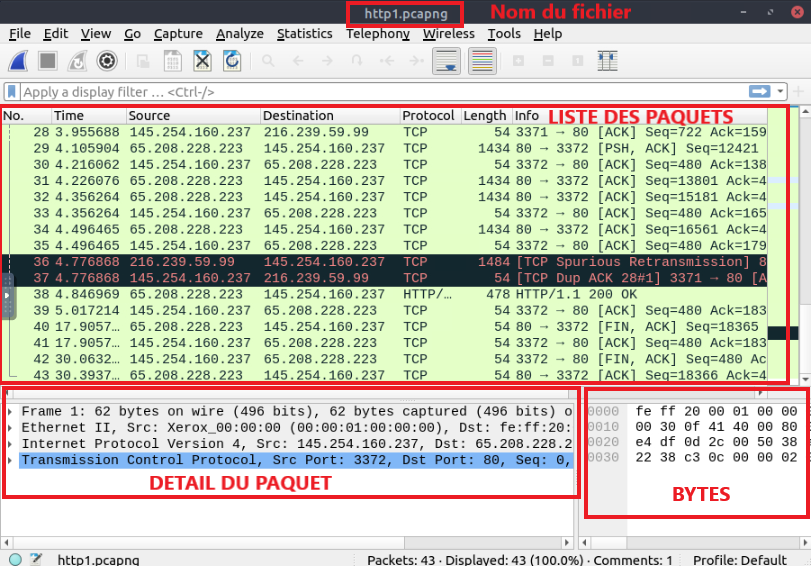Go back in packet history

[298, 61]
